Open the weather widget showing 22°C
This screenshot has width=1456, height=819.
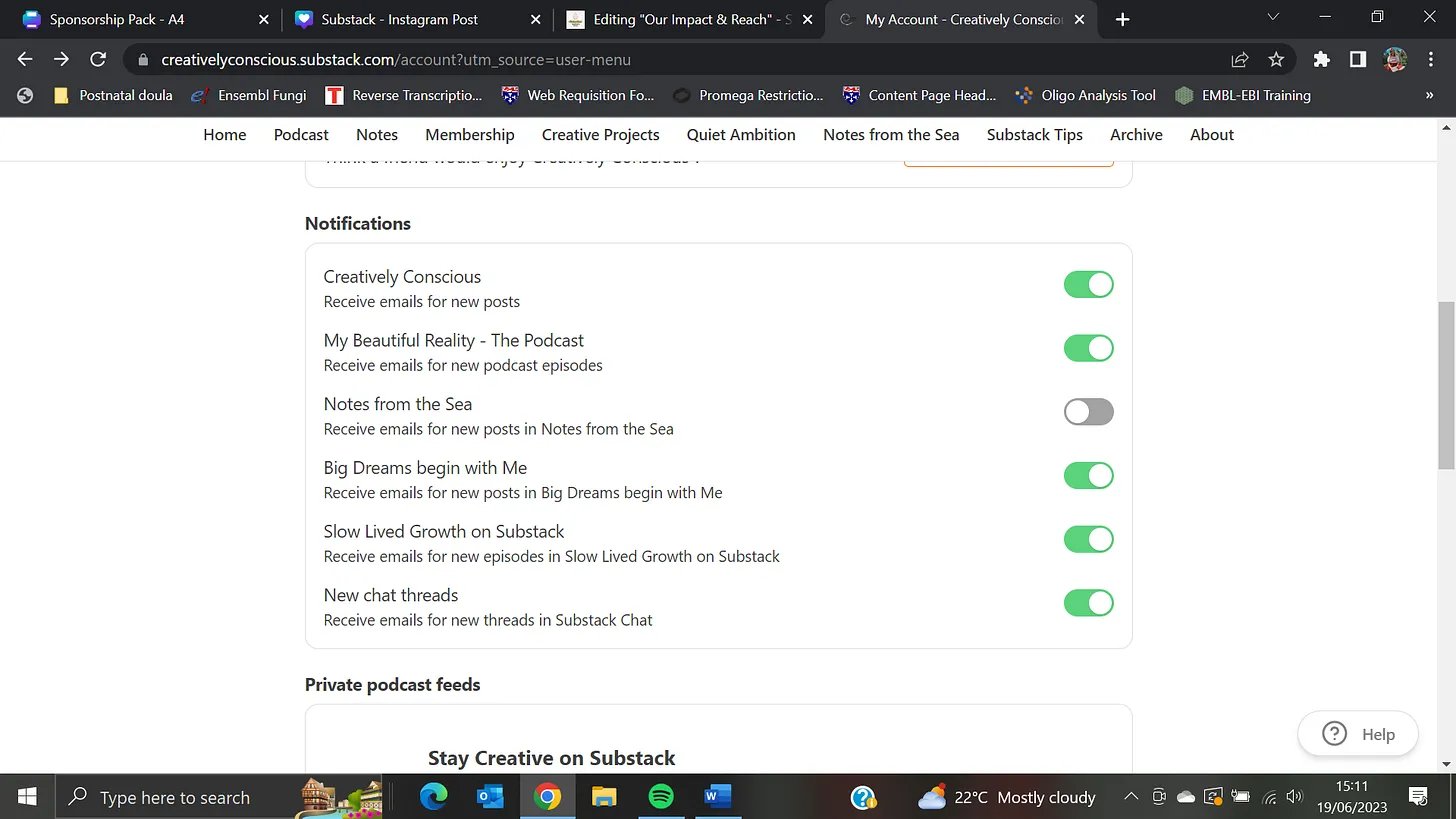1006,797
